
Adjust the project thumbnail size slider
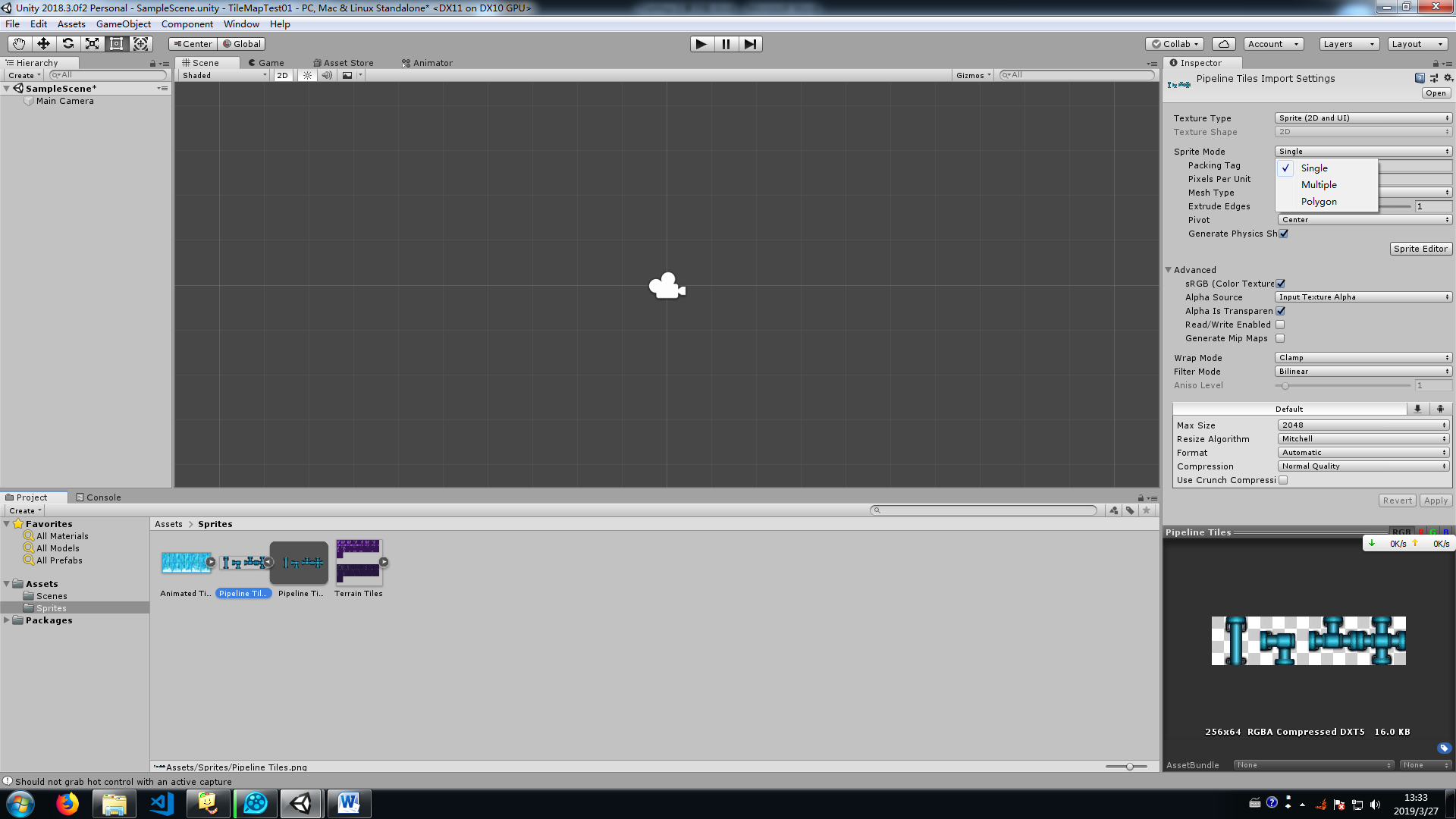[1129, 767]
